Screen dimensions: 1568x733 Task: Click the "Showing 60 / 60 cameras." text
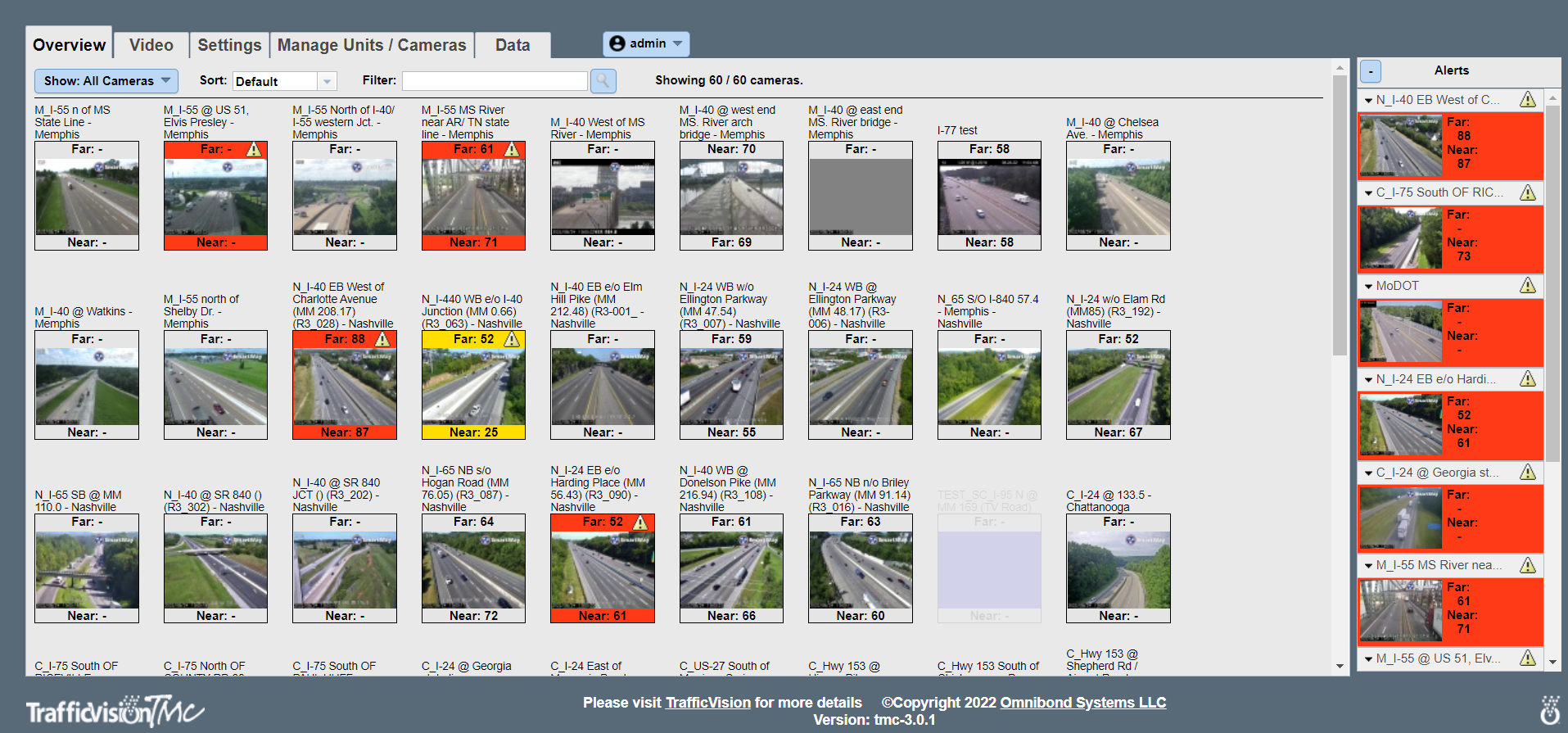[729, 80]
